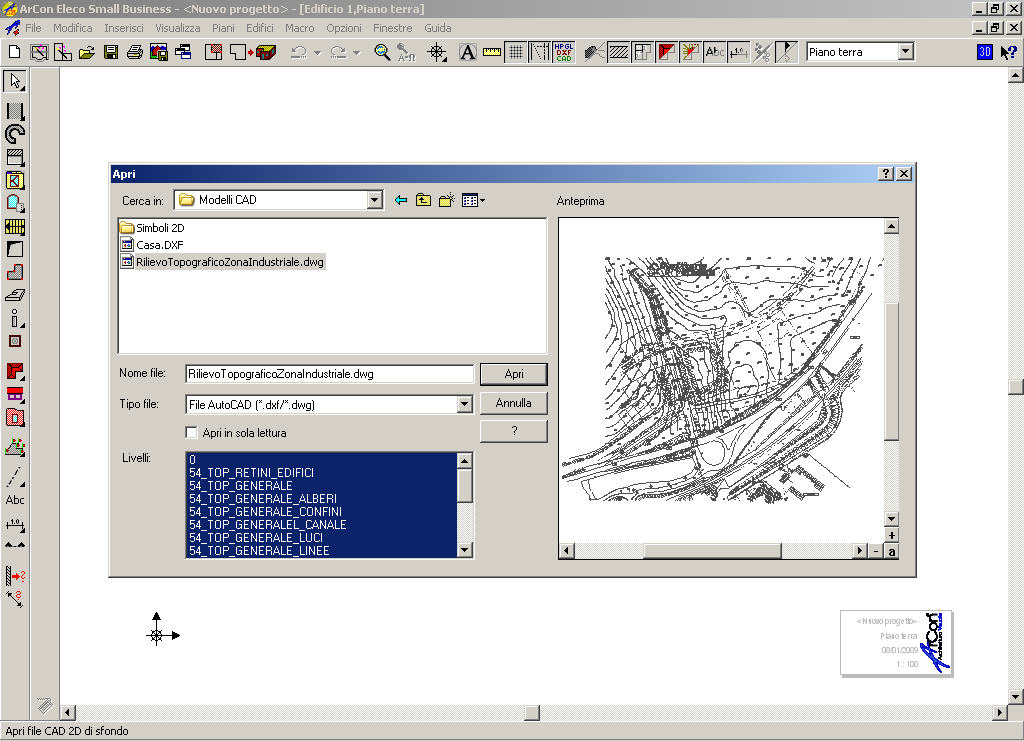Open the undo history dropdown arrow
The height and width of the screenshot is (741, 1024).
[317, 52]
